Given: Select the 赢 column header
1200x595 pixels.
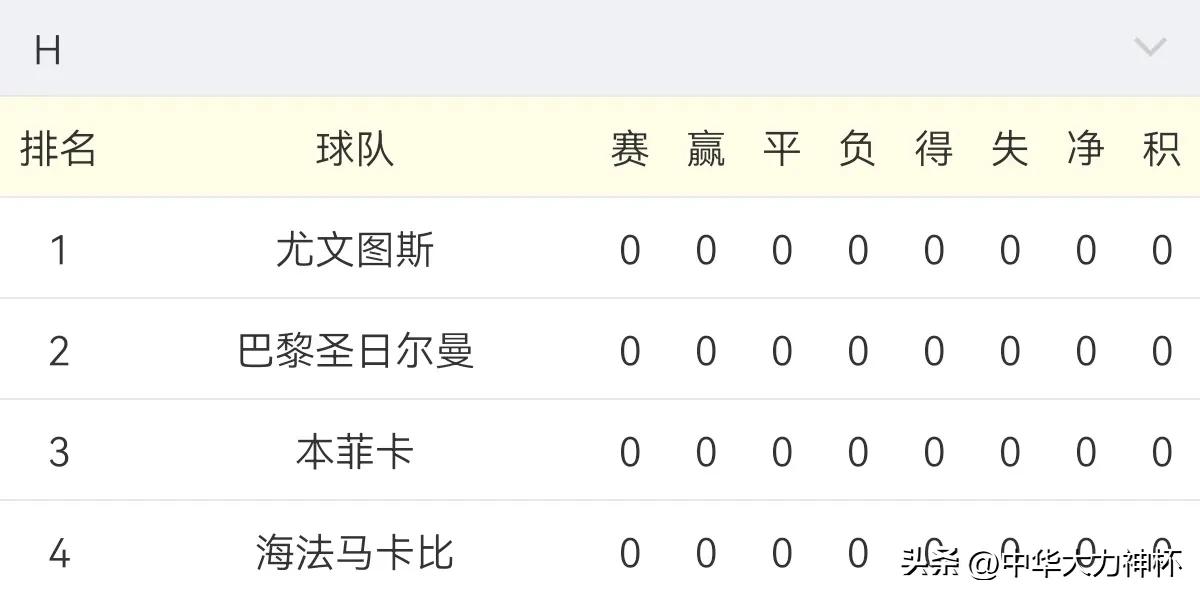Looking at the screenshot, I should 705,148.
